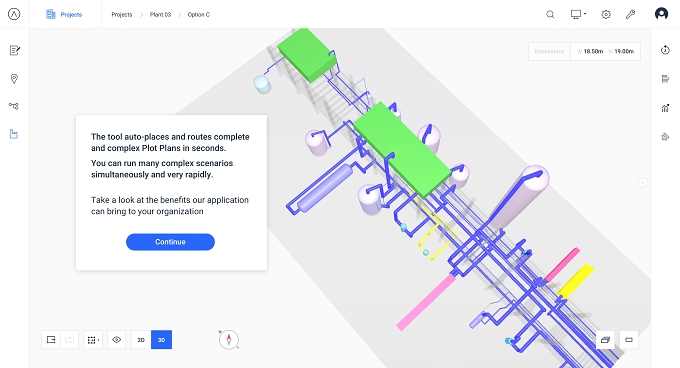Expand the monitor display dropdown
Image resolution: width=680 pixels, height=368 pixels.
pyautogui.click(x=578, y=14)
